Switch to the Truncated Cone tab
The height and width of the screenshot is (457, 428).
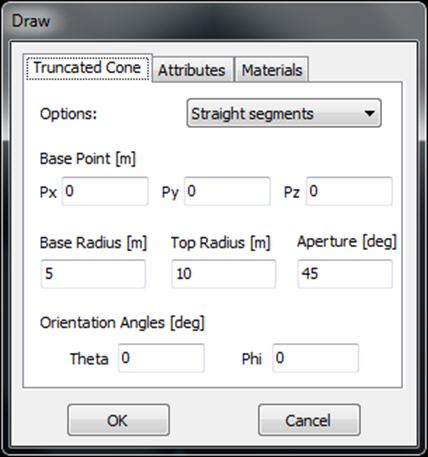tap(87, 68)
